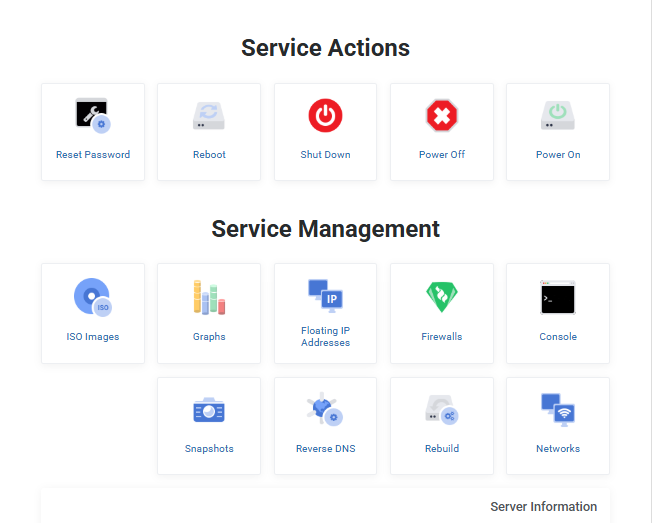Launch the Console terminal icon
This screenshot has height=523, width=652.
[557, 297]
